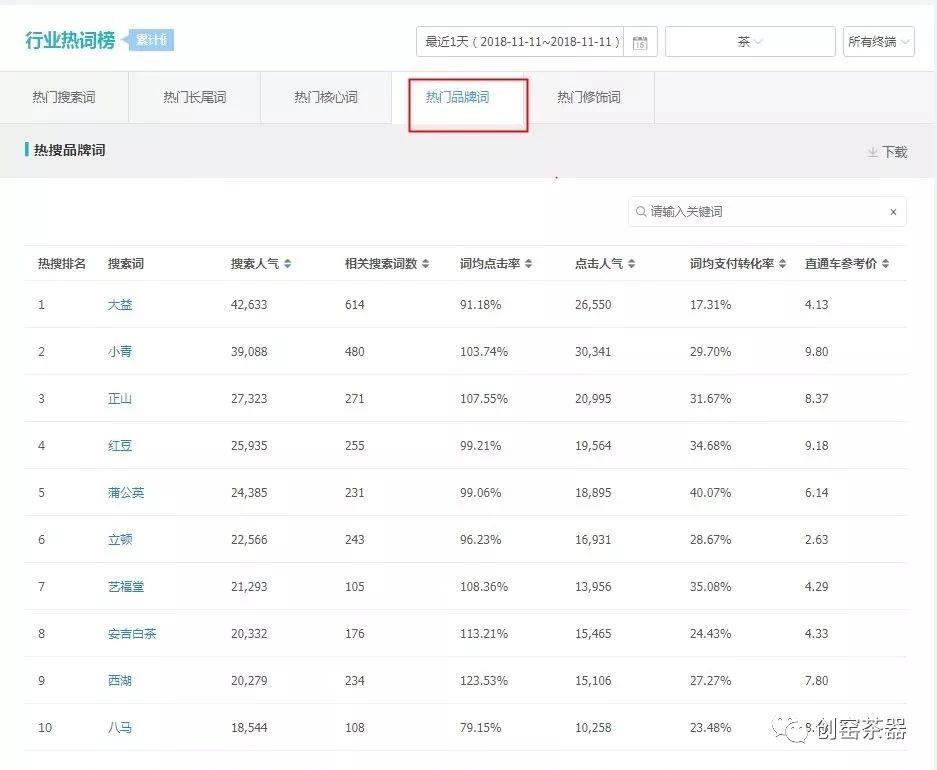Select search popularity value 24,385
The image size is (937, 770).
click(x=249, y=493)
